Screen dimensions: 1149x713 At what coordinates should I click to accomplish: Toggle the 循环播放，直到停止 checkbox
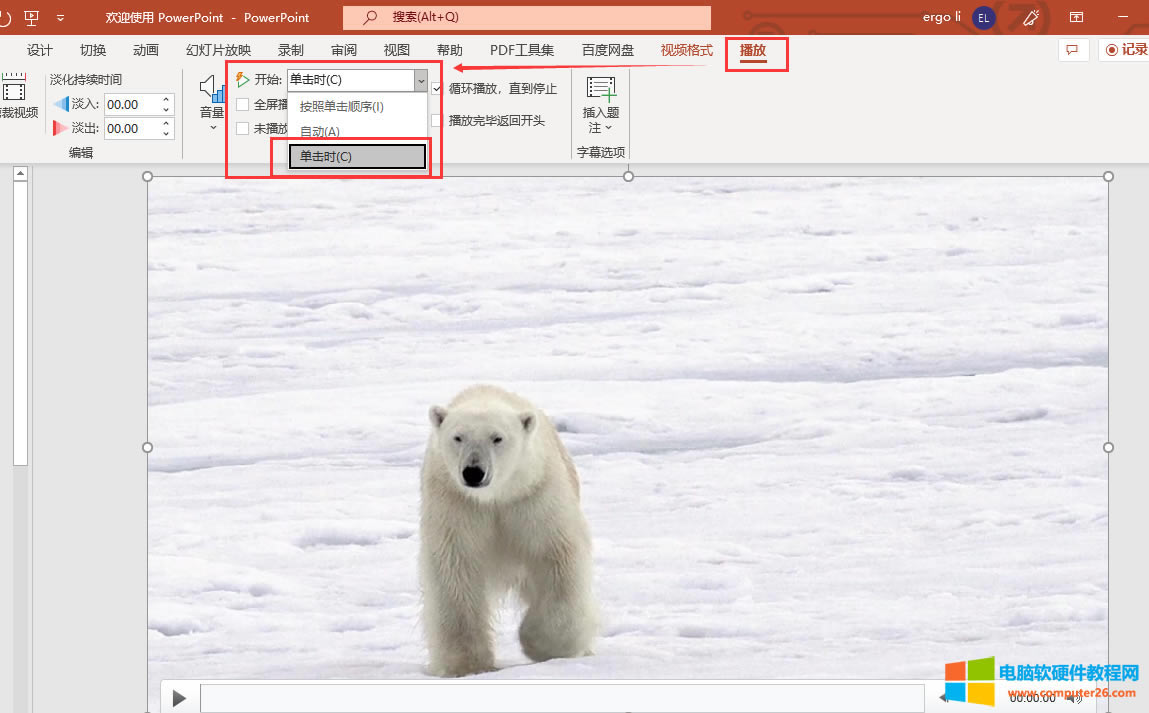437,89
